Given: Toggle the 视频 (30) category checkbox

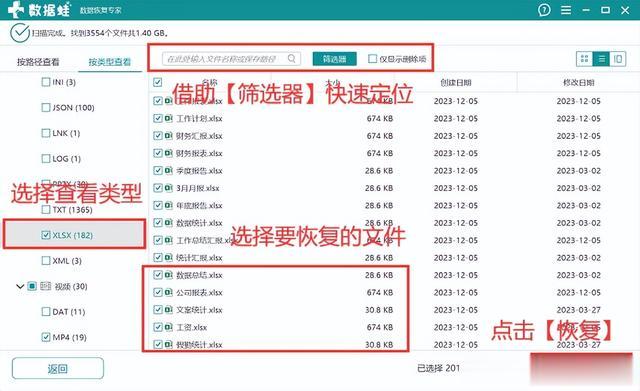Looking at the screenshot, I should click(32, 286).
